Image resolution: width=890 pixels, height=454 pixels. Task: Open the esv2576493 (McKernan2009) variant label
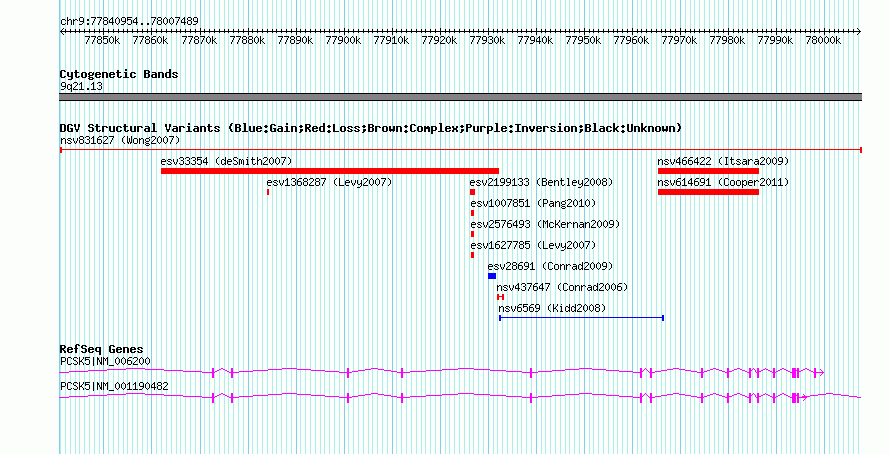tap(545, 224)
